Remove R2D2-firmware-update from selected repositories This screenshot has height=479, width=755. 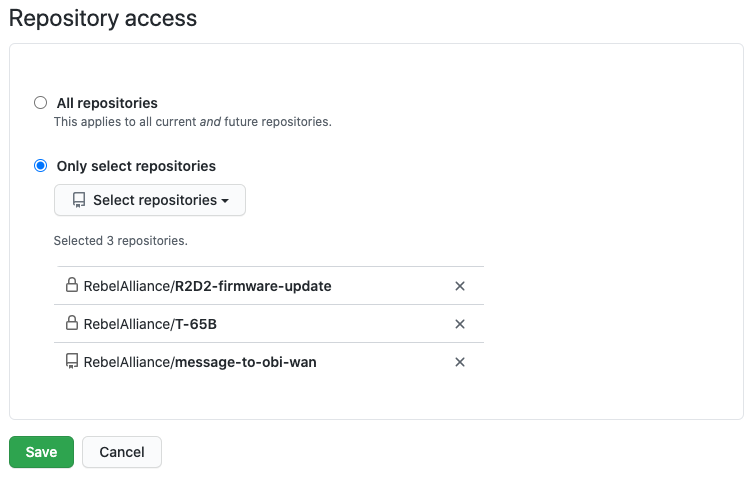(460, 286)
